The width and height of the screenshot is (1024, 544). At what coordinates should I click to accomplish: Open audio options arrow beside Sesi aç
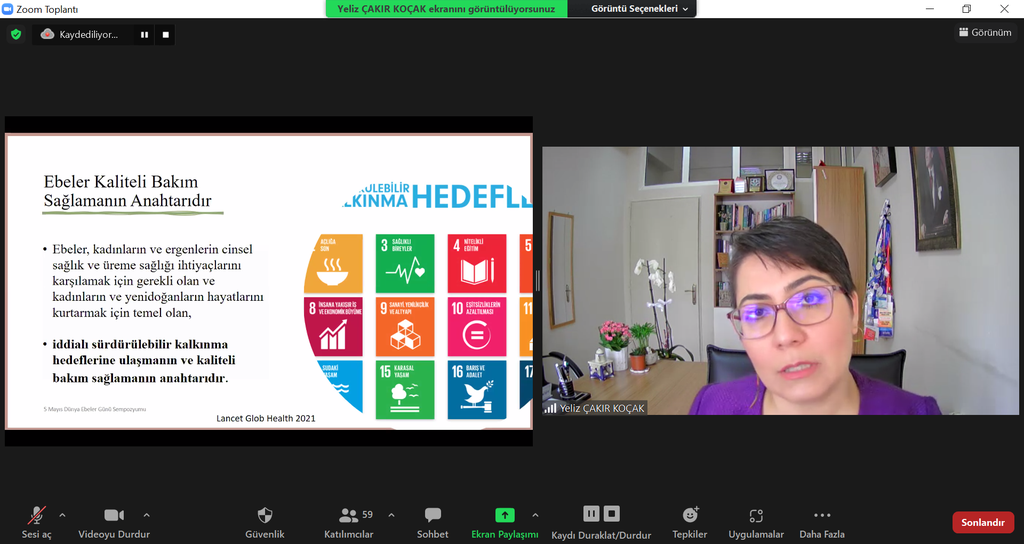pyautogui.click(x=62, y=515)
